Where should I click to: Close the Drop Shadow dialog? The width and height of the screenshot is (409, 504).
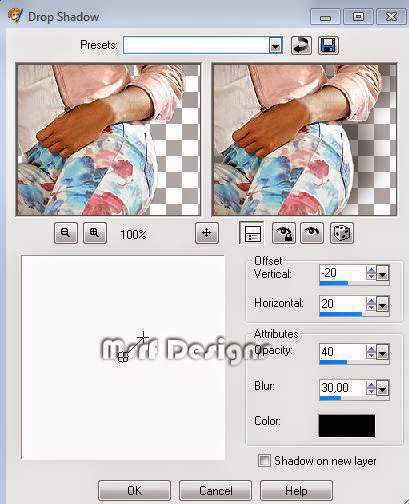tap(391, 17)
